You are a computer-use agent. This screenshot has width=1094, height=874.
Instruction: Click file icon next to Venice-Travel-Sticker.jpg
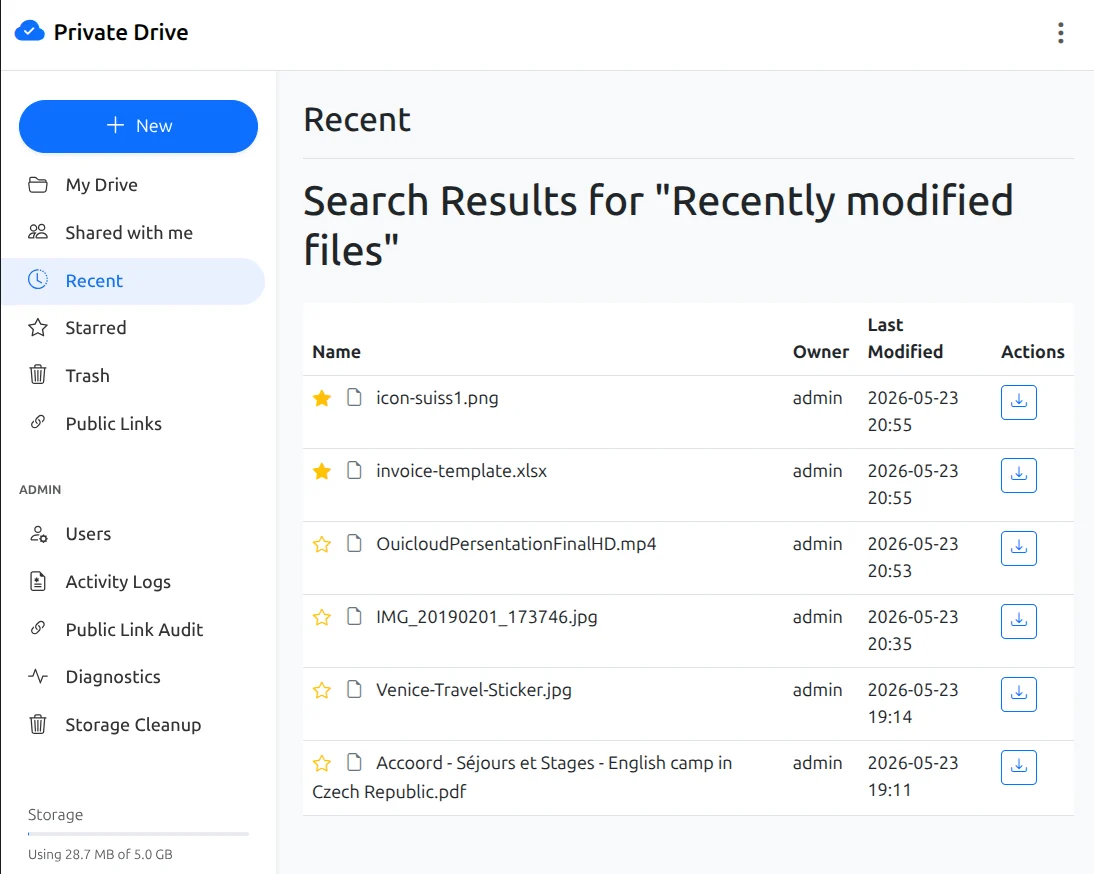pyautogui.click(x=354, y=690)
